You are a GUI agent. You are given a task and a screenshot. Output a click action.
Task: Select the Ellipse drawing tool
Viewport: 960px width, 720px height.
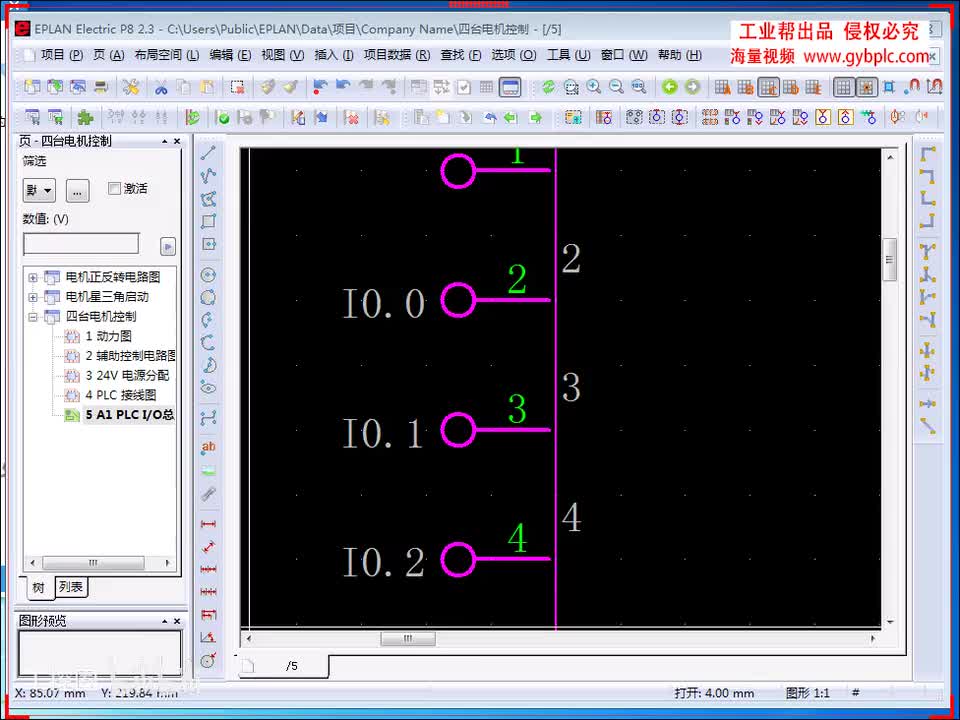pos(208,388)
